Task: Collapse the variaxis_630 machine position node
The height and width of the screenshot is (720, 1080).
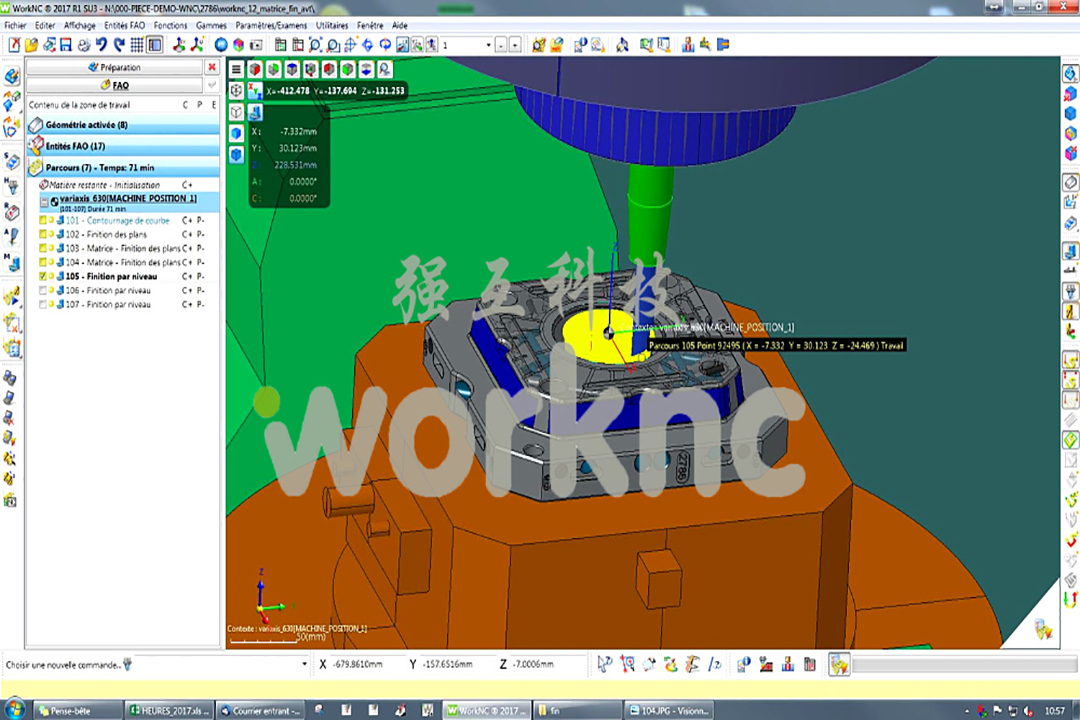Action: click(x=44, y=202)
